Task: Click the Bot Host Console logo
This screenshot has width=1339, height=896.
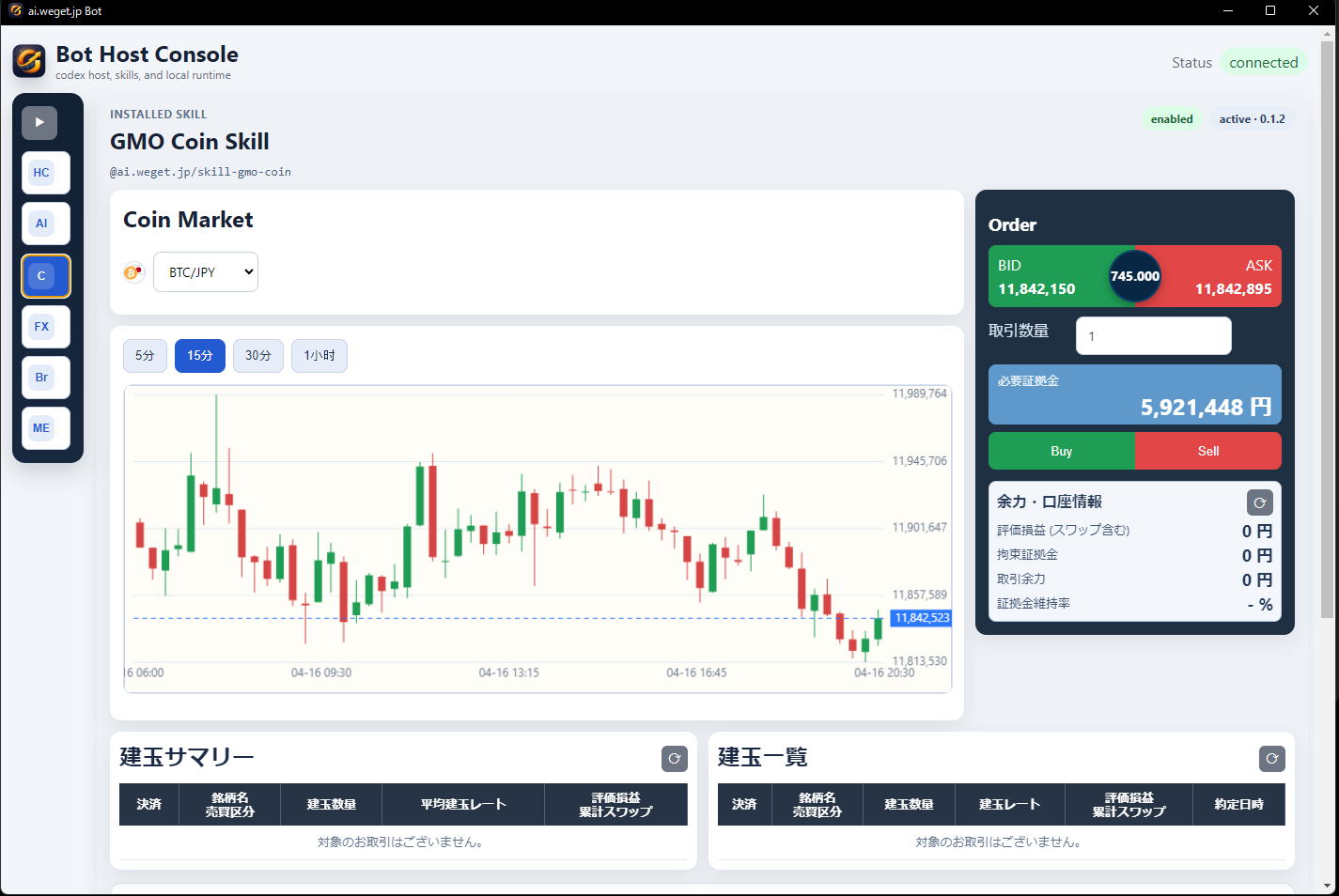Action: pyautogui.click(x=29, y=61)
